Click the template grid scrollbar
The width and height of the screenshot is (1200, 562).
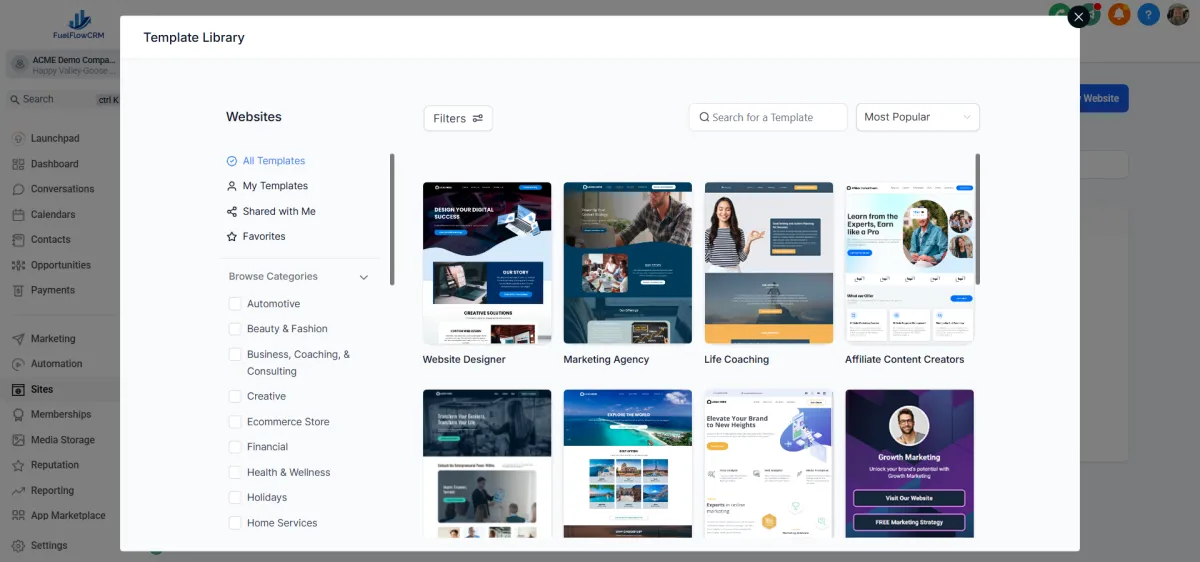(x=977, y=219)
